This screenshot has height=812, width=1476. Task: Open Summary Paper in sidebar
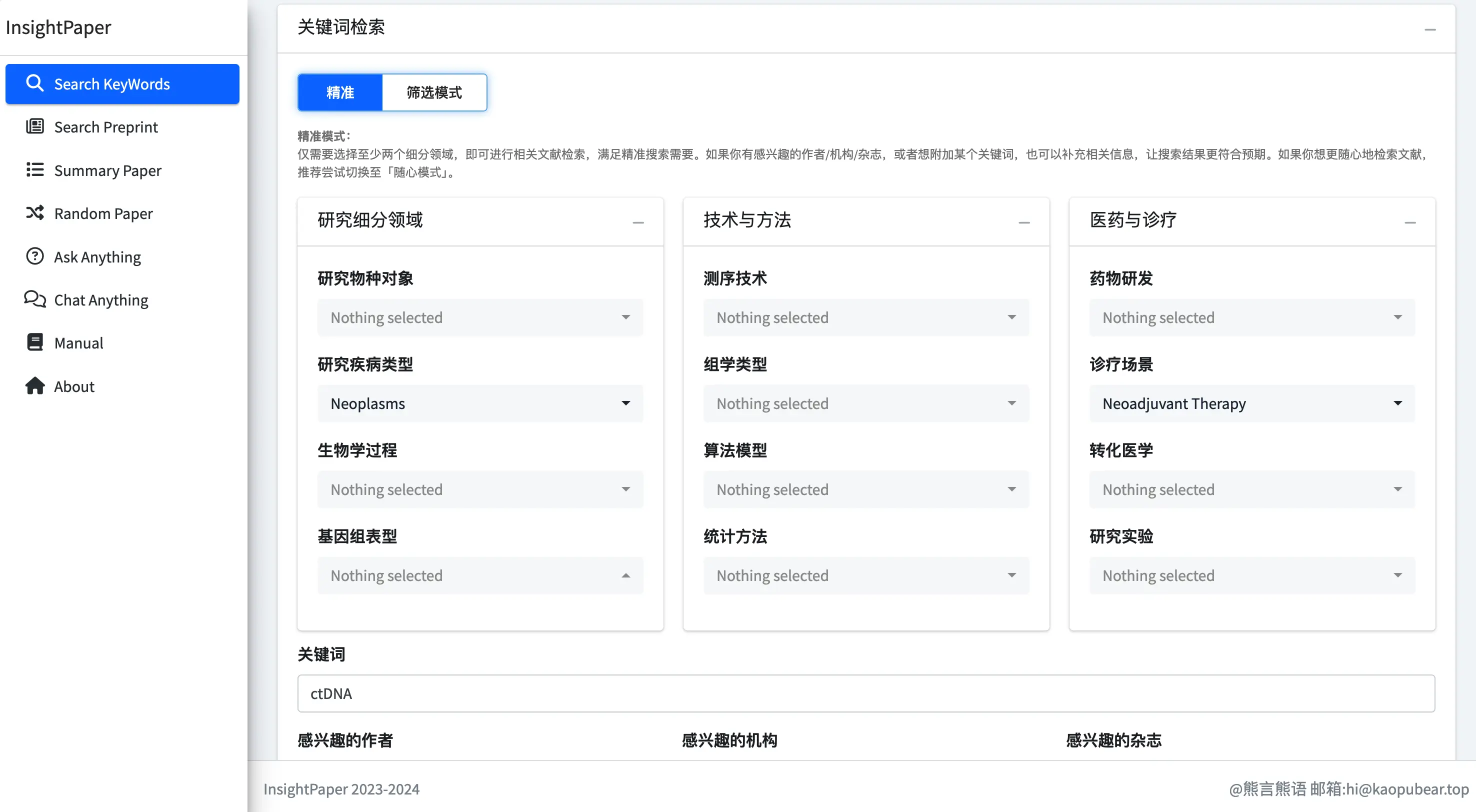[x=122, y=170]
